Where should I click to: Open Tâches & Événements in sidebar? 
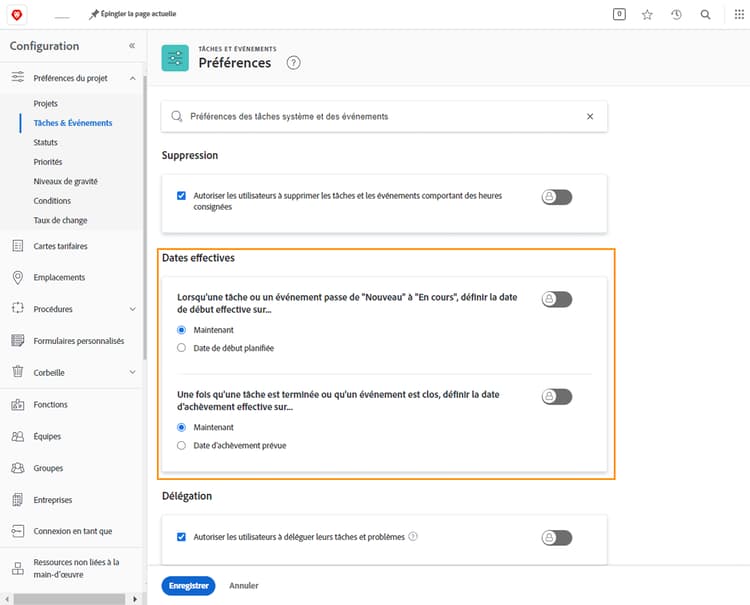tap(73, 123)
